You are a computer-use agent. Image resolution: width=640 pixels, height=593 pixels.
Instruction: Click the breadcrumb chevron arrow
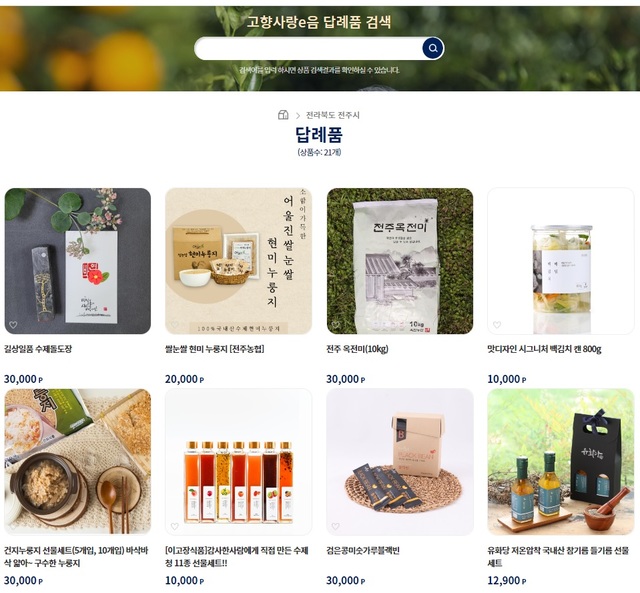pos(298,115)
